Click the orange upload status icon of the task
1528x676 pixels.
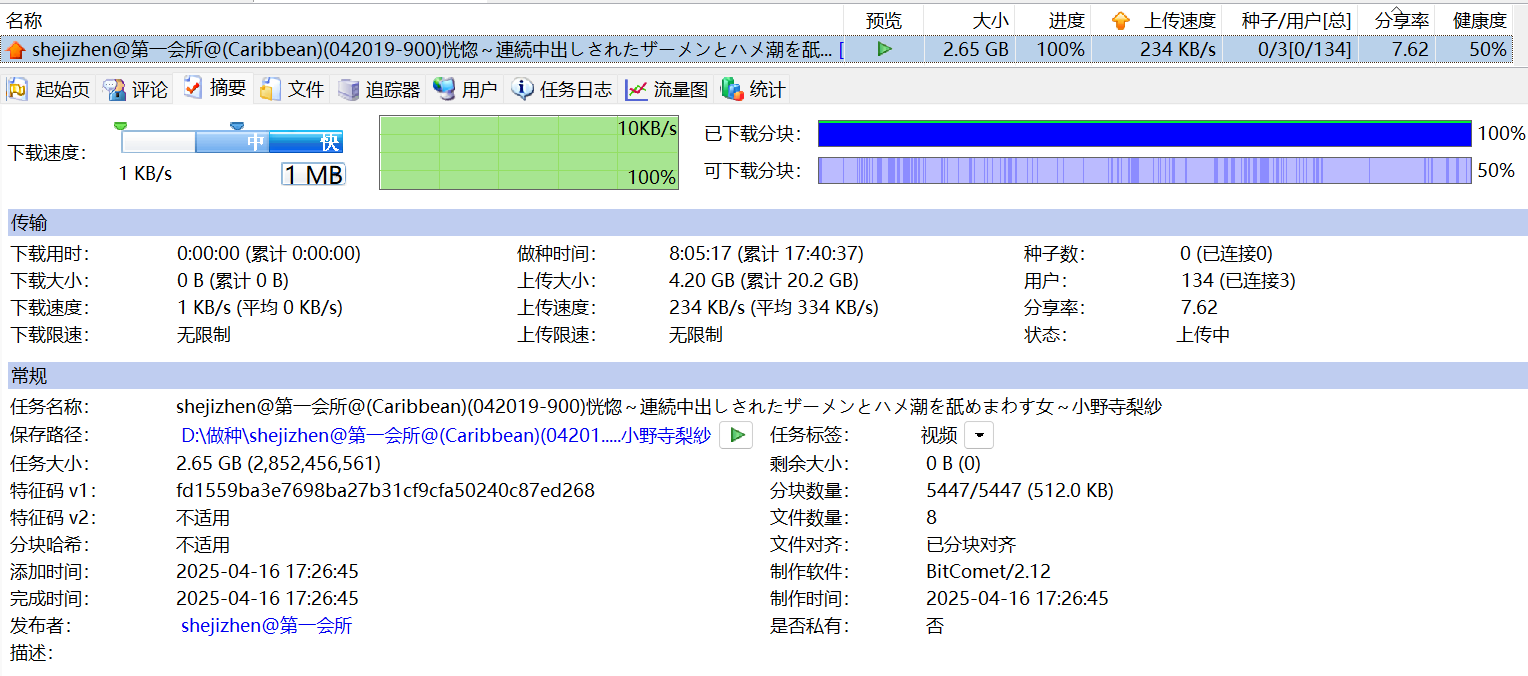pyautogui.click(x=15, y=49)
